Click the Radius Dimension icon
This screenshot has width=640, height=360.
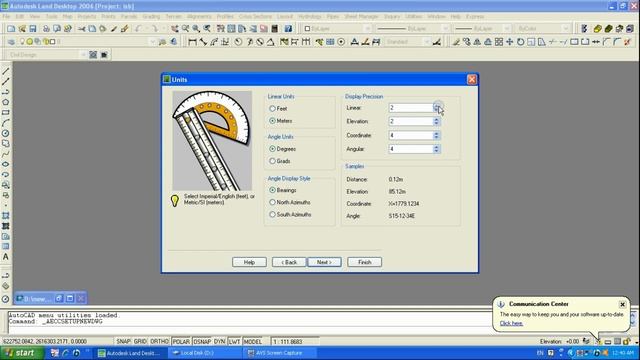tap(238, 42)
